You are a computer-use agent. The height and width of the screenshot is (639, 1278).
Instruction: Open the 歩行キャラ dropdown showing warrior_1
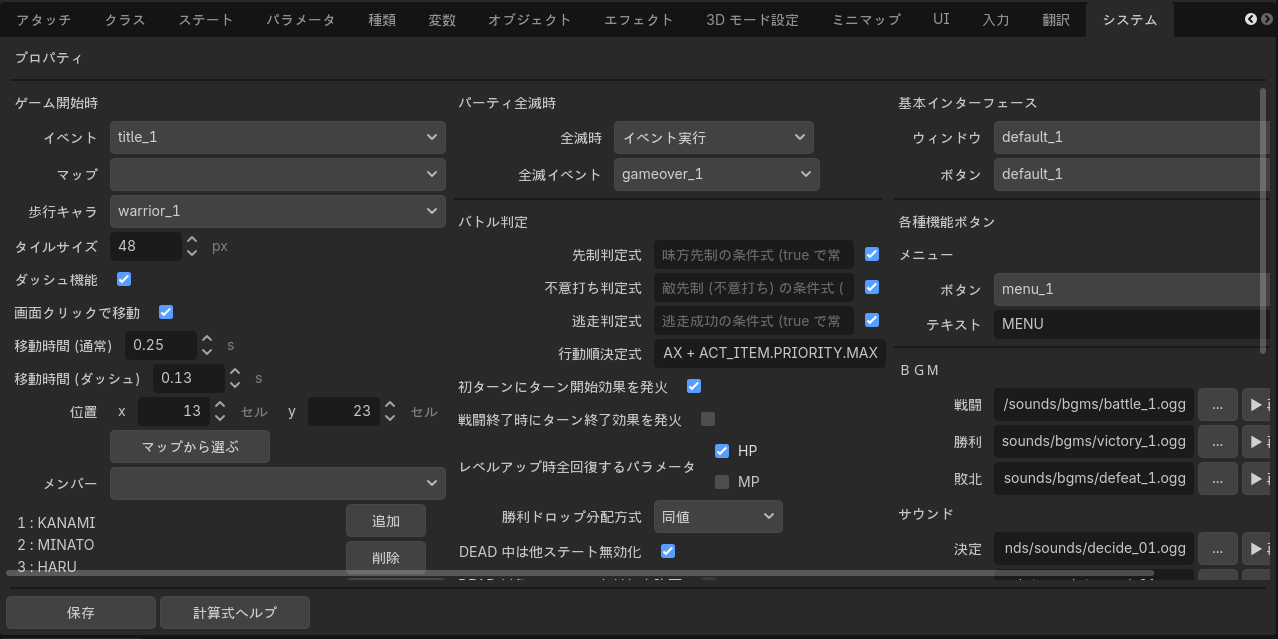pos(278,211)
